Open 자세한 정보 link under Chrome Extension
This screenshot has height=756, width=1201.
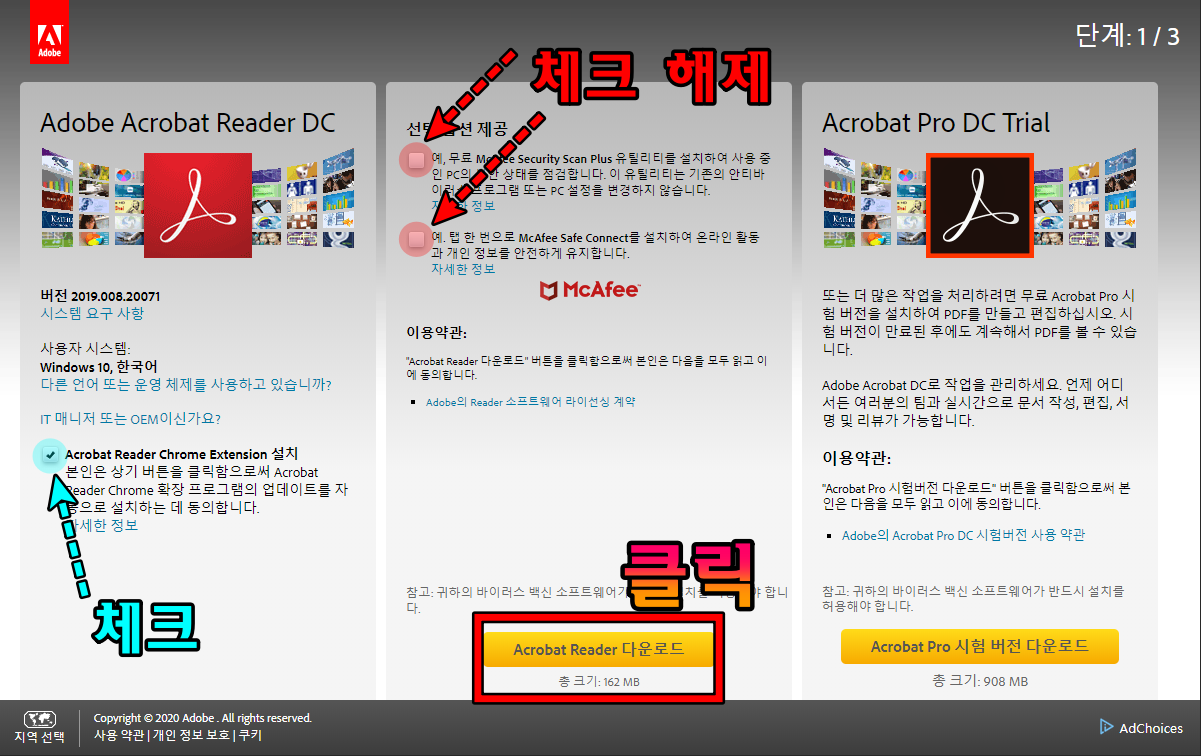[x=103, y=525]
